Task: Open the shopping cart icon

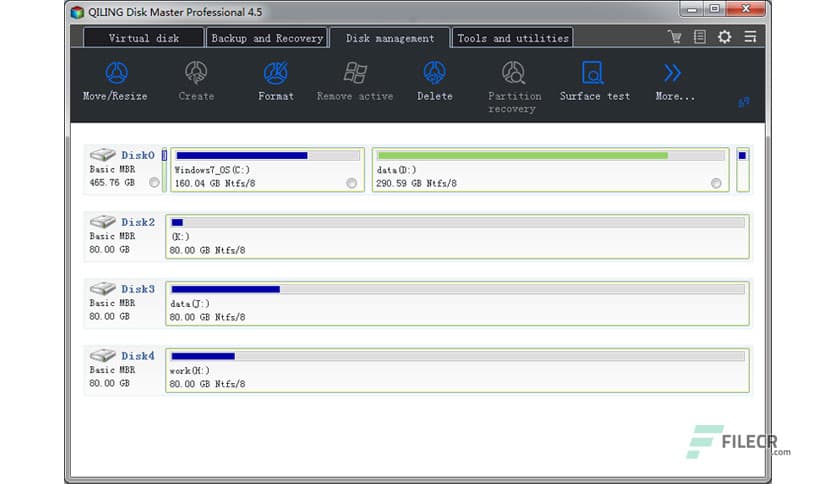Action: [x=674, y=37]
